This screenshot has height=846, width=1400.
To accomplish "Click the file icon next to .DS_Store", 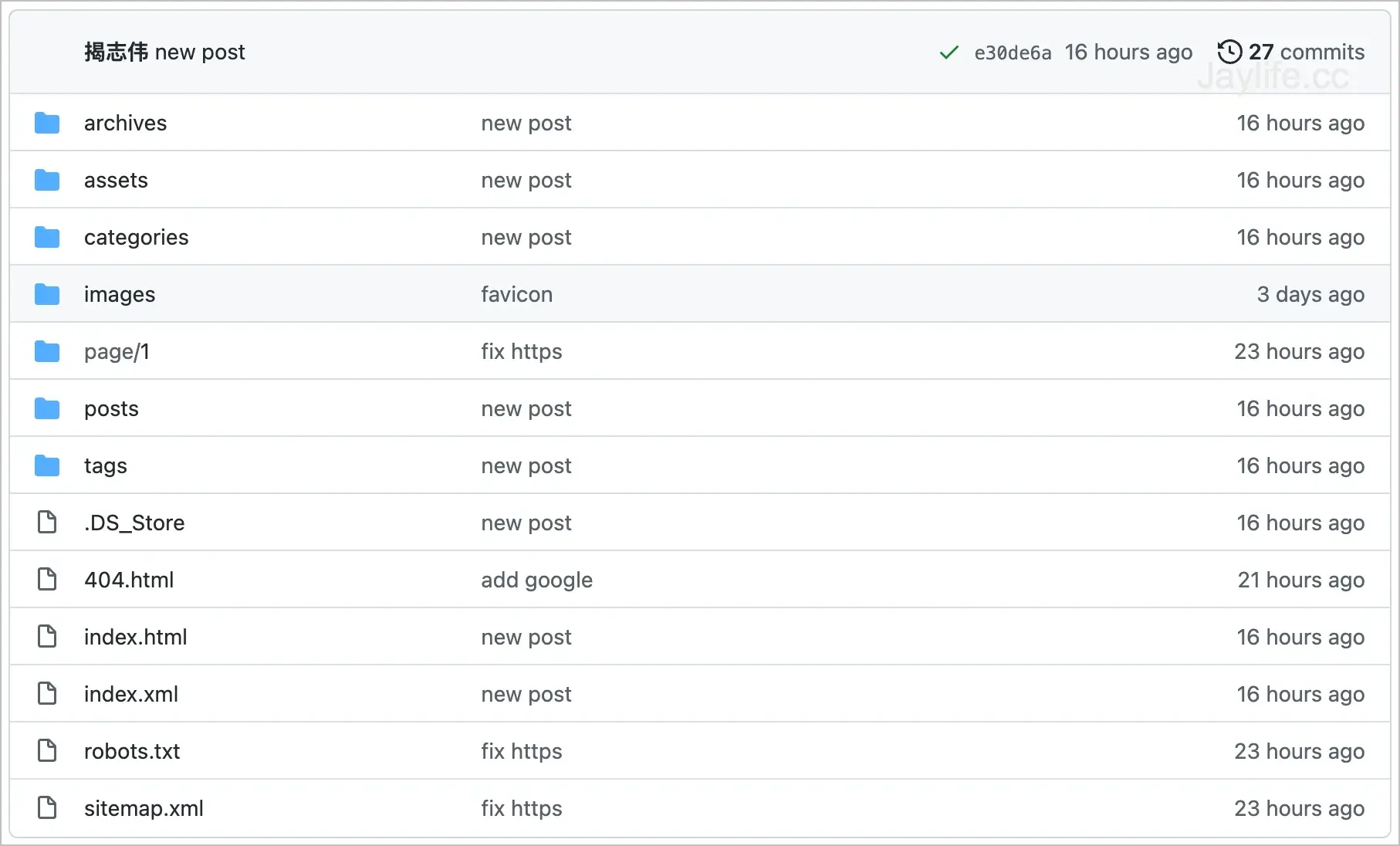I will click(47, 522).
